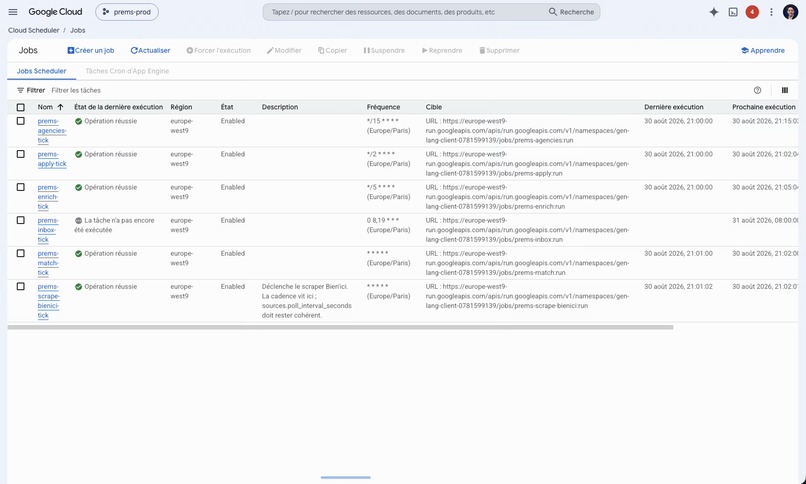Open the prems-prod project selector
The height and width of the screenshot is (484, 806).
pyautogui.click(x=127, y=12)
